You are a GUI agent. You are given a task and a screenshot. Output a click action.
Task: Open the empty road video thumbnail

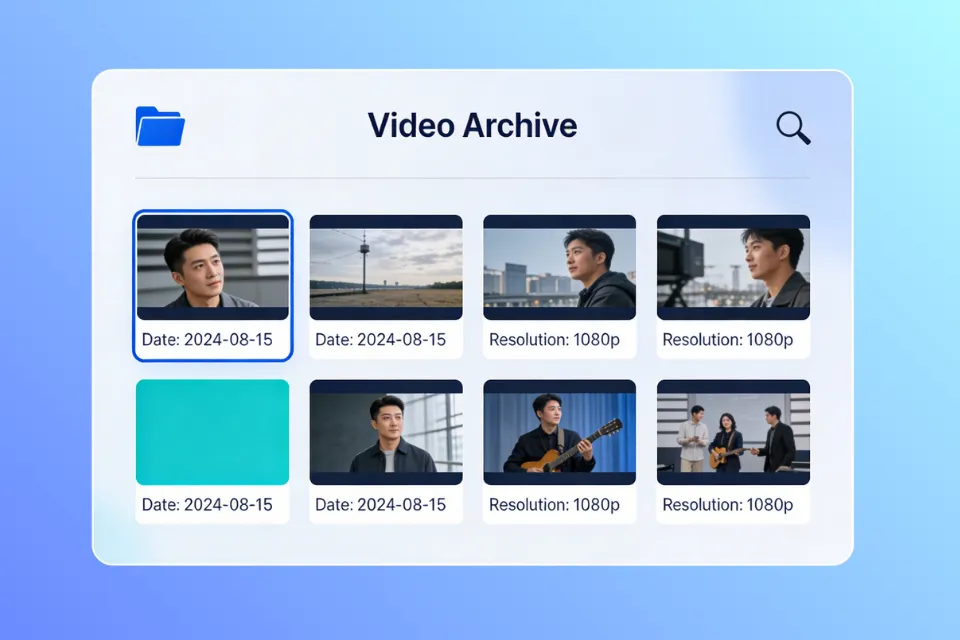[386, 267]
